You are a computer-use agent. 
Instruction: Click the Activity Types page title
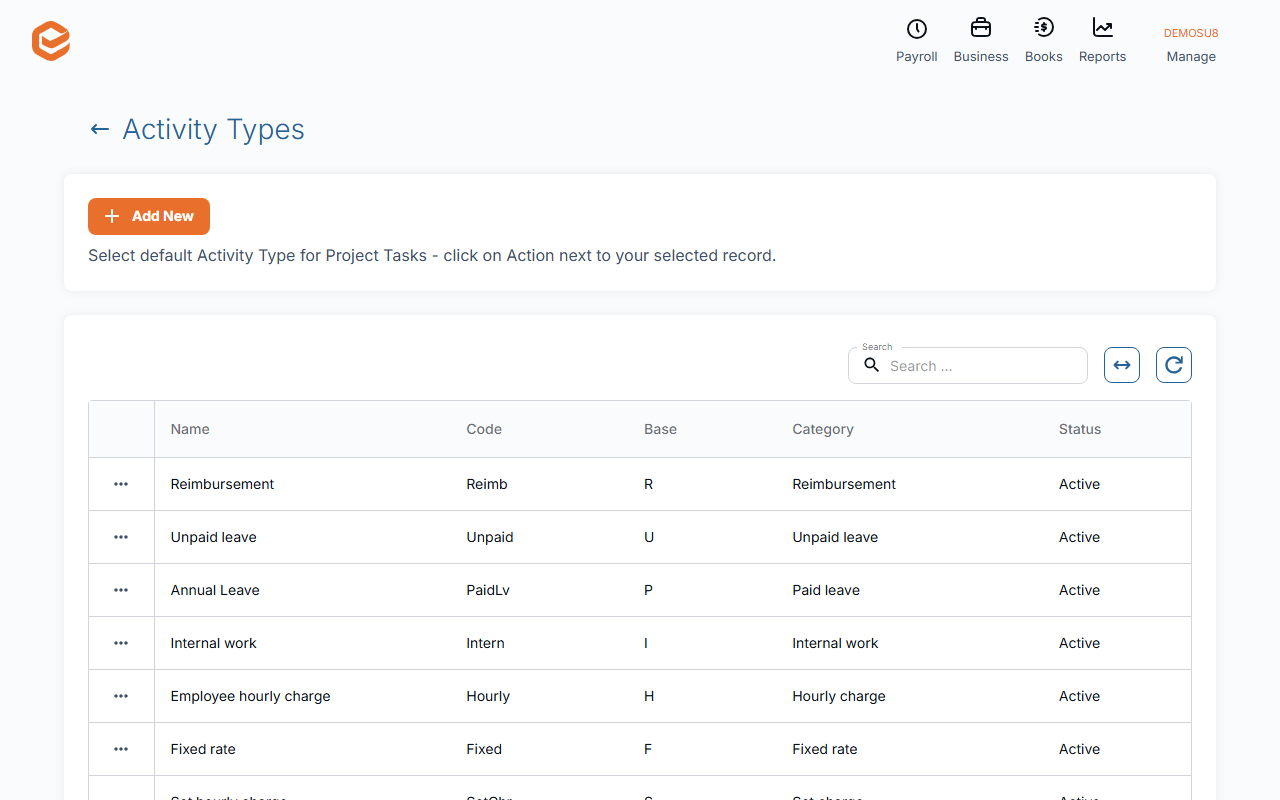click(x=213, y=129)
